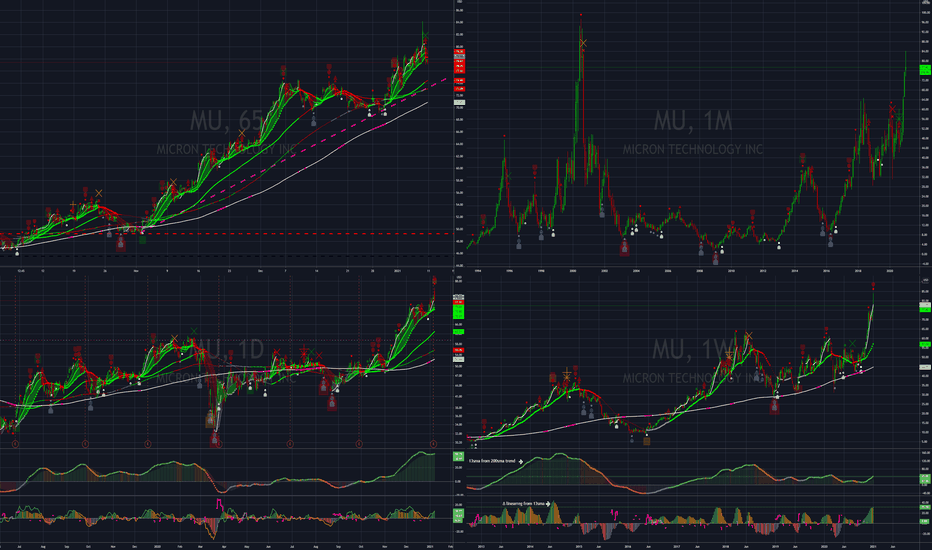Screen dimensions: 932x550
Task: Click the gray current-price label on the MU 65 price axis
Action: (459, 56)
